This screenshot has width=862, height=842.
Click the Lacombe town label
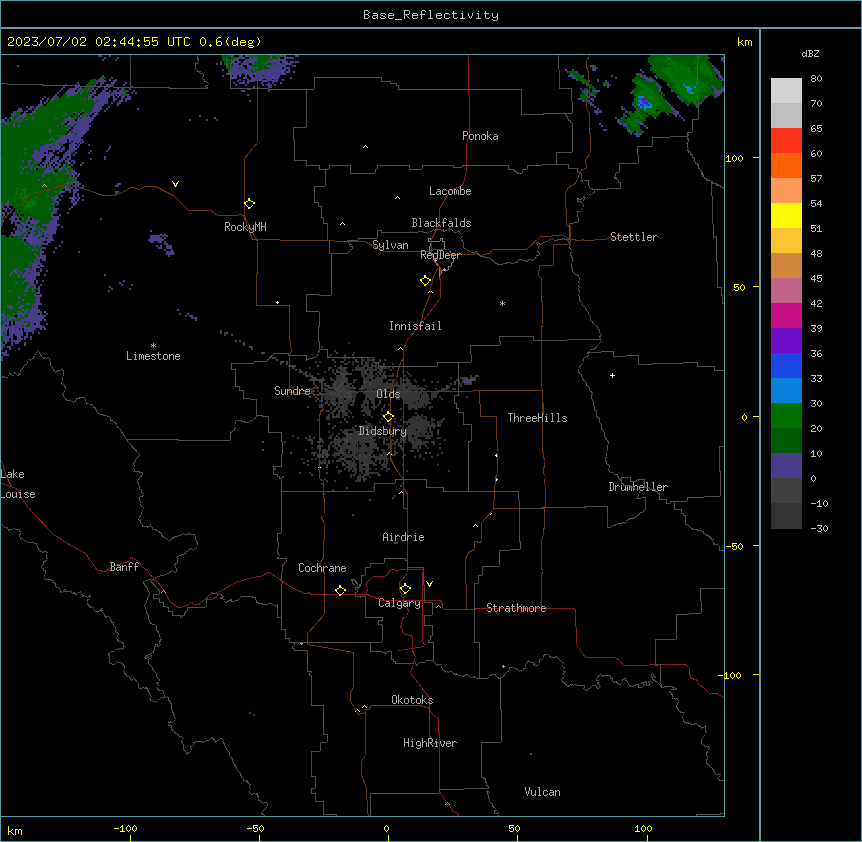(450, 191)
